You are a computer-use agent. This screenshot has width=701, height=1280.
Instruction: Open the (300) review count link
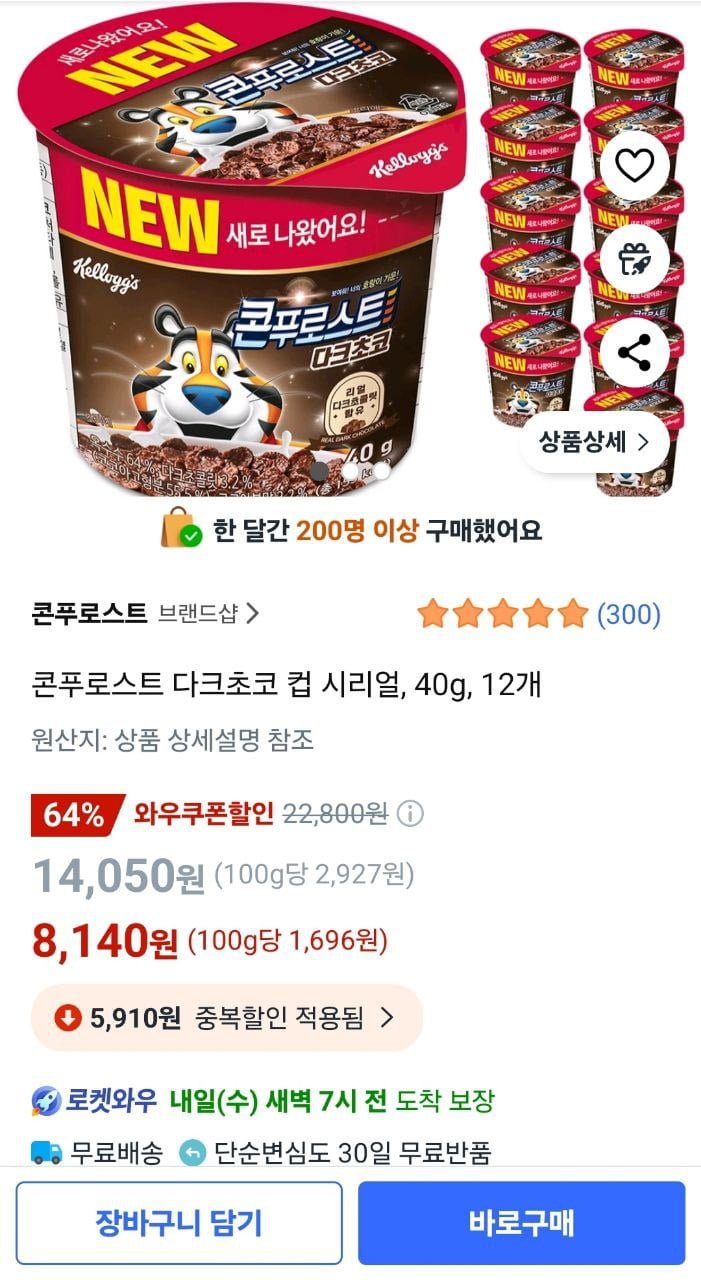[629, 614]
